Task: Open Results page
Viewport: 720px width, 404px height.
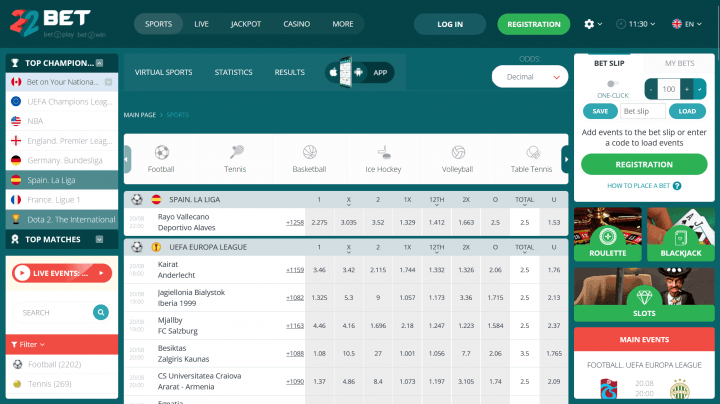Action: pyautogui.click(x=290, y=72)
